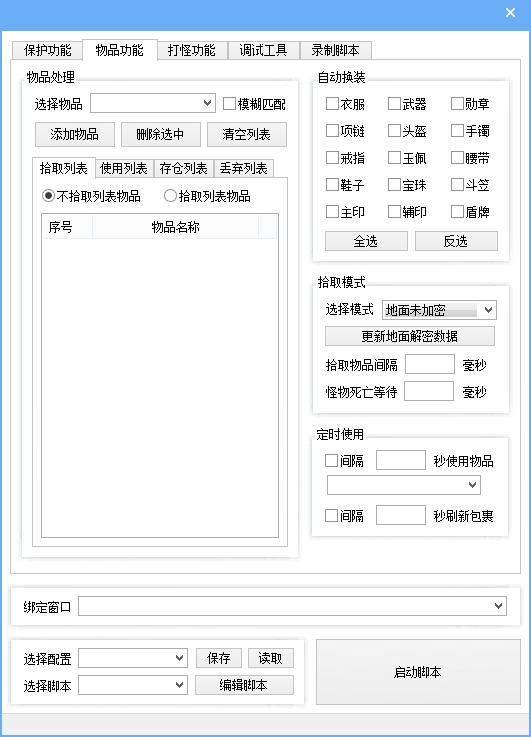Select the 存仓列表 sub-tab
This screenshot has width=531, height=737.
(x=184, y=168)
